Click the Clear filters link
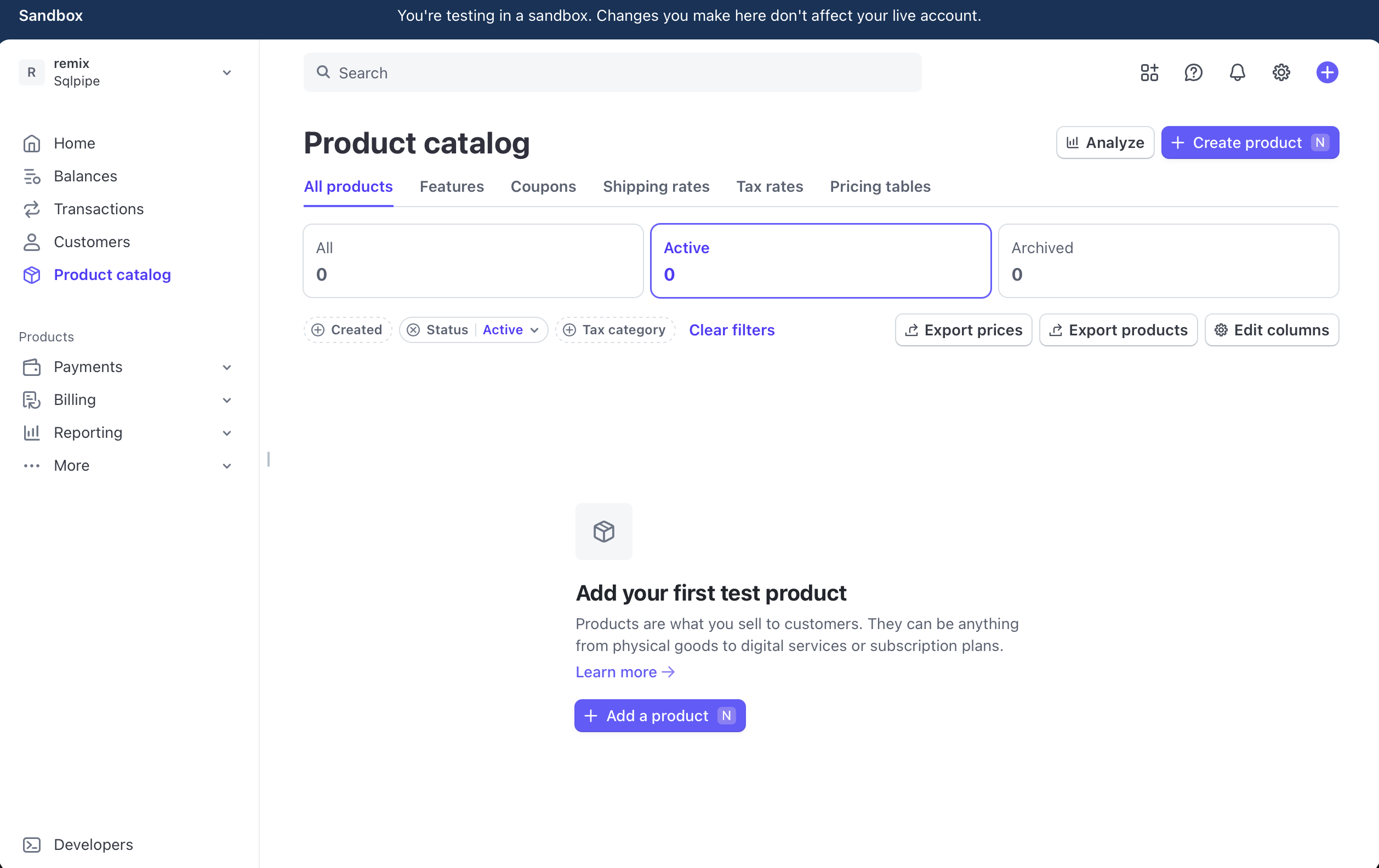This screenshot has height=868, width=1379. (731, 330)
